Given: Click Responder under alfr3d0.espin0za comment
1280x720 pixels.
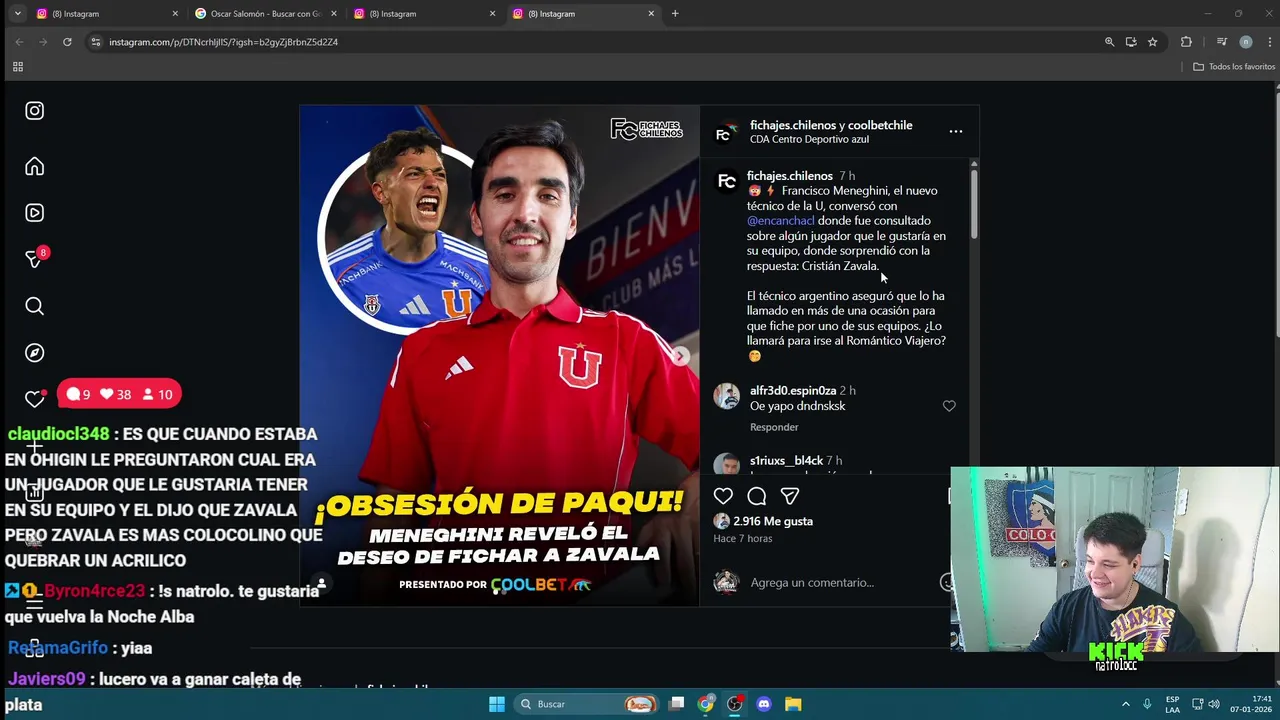Looking at the screenshot, I should (774, 427).
